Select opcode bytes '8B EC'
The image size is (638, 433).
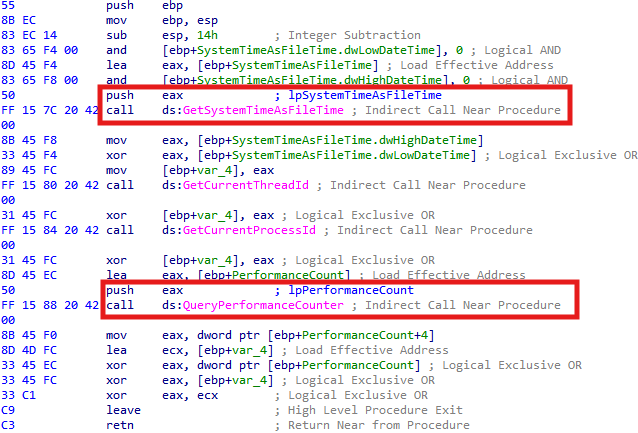click(19, 20)
